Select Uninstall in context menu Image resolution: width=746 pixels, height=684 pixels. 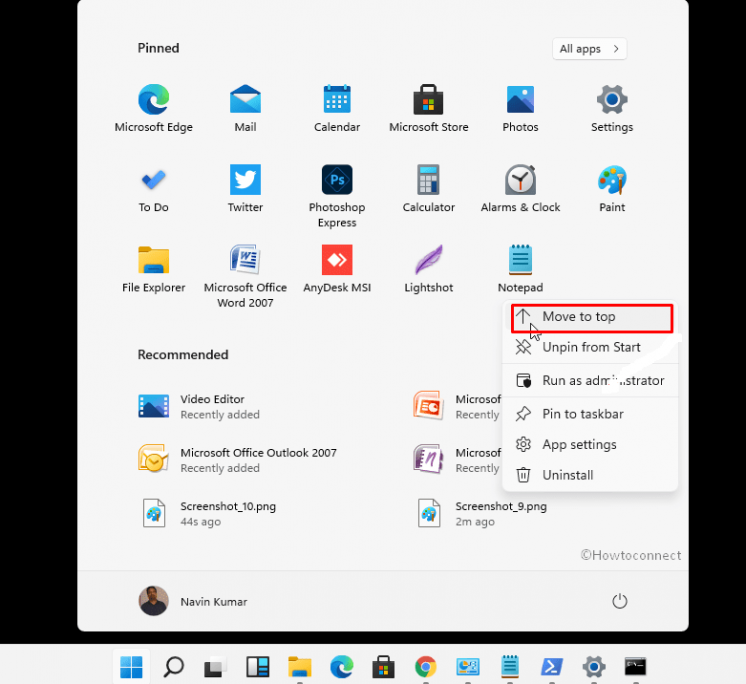(x=590, y=475)
